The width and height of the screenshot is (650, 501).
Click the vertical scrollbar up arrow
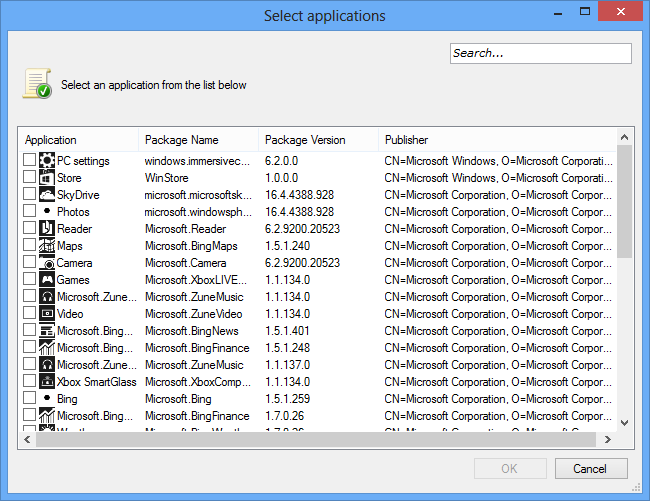(x=625, y=136)
